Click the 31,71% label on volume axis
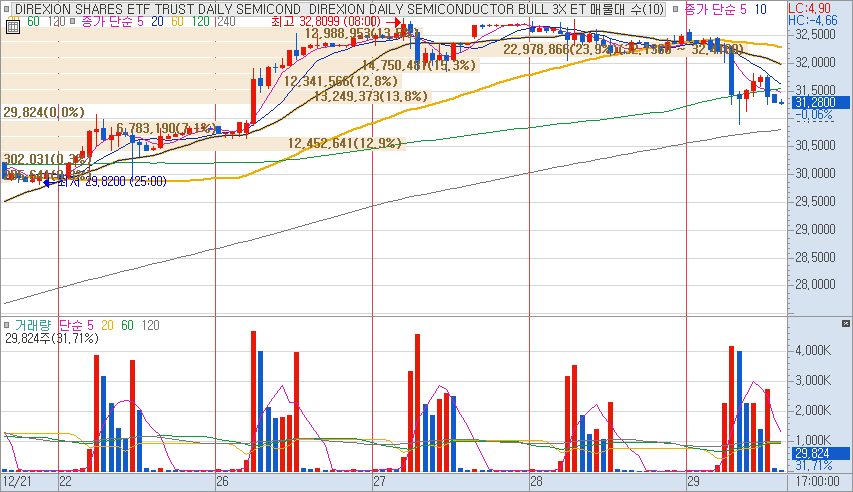 [813, 466]
